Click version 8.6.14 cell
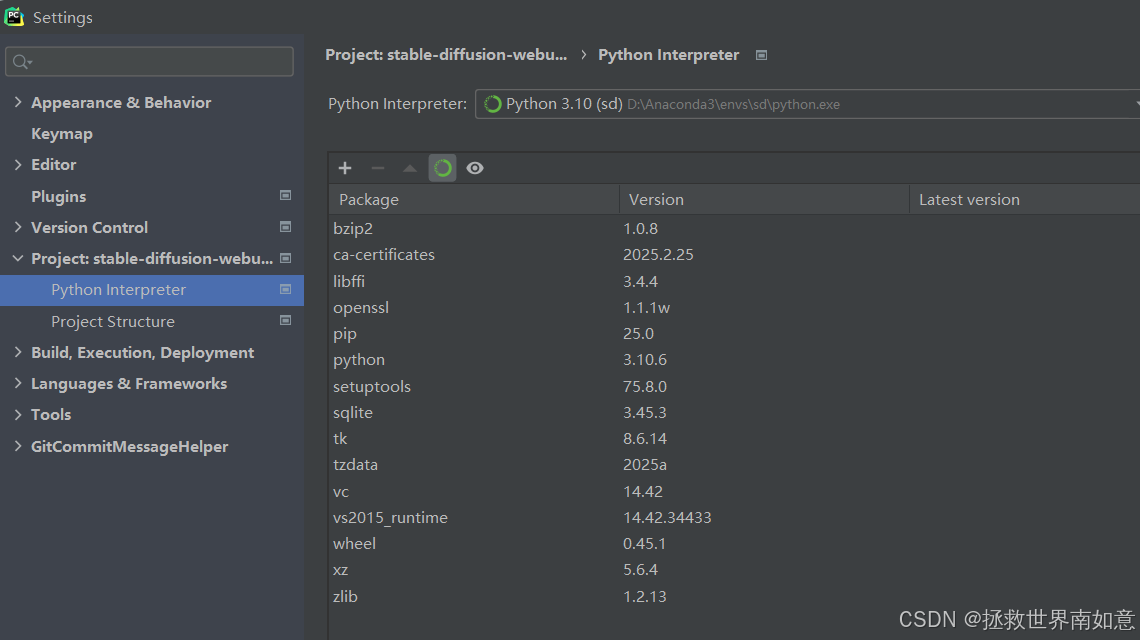Image resolution: width=1140 pixels, height=640 pixels. point(645,439)
